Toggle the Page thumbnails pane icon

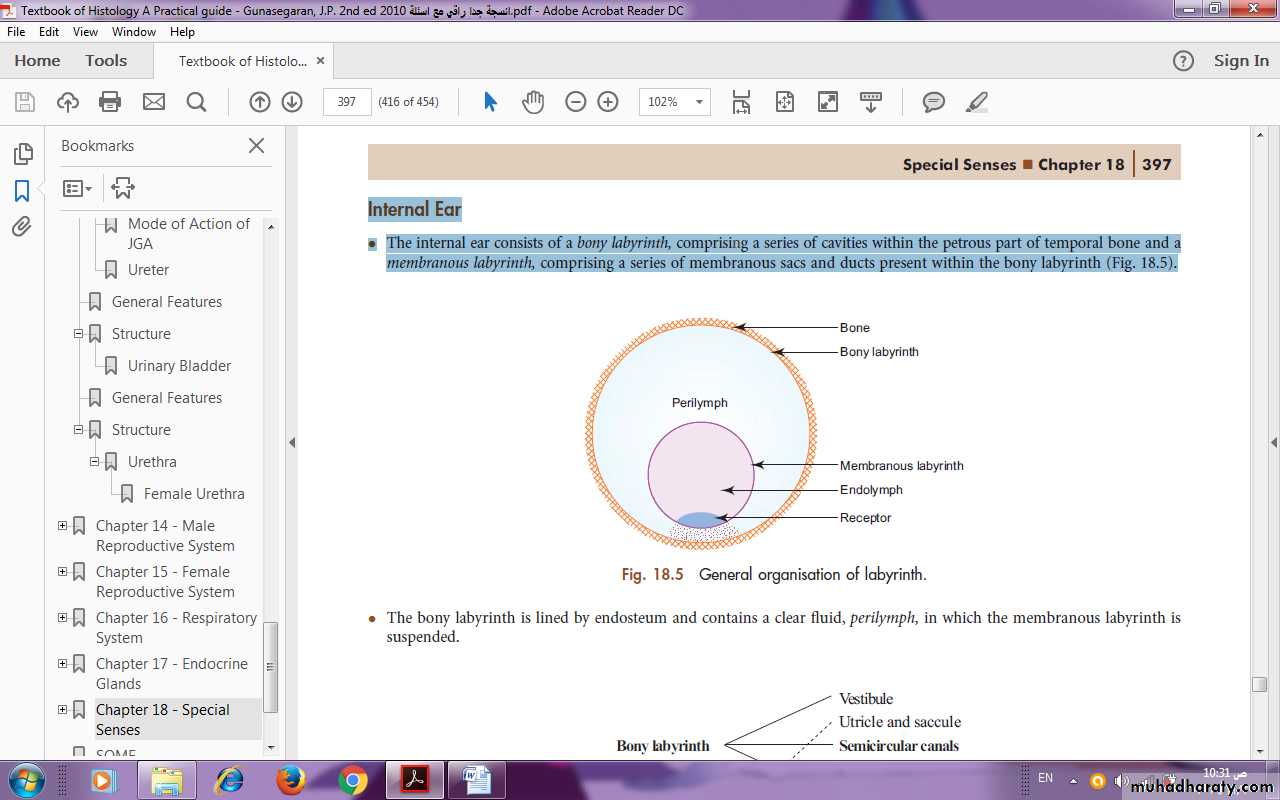(22, 153)
